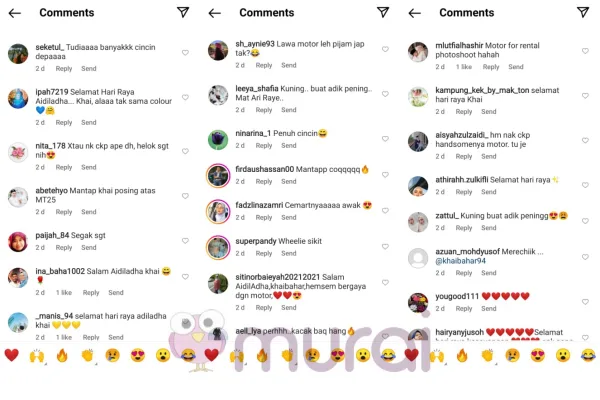The width and height of the screenshot is (600, 400).
Task: Open @khaibahar94 mention link
Action: (460, 261)
